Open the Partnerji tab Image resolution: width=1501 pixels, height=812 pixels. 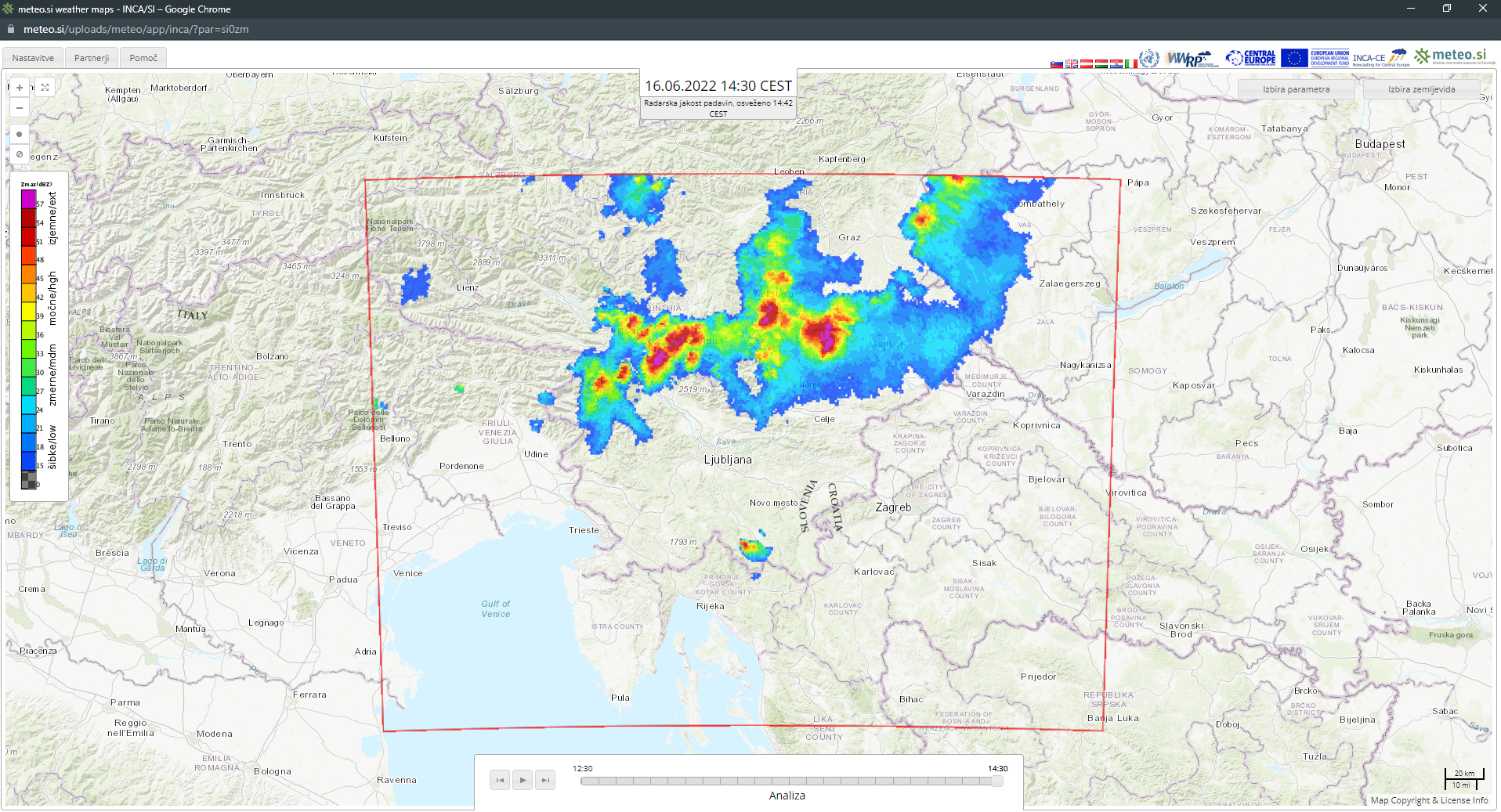coord(92,58)
